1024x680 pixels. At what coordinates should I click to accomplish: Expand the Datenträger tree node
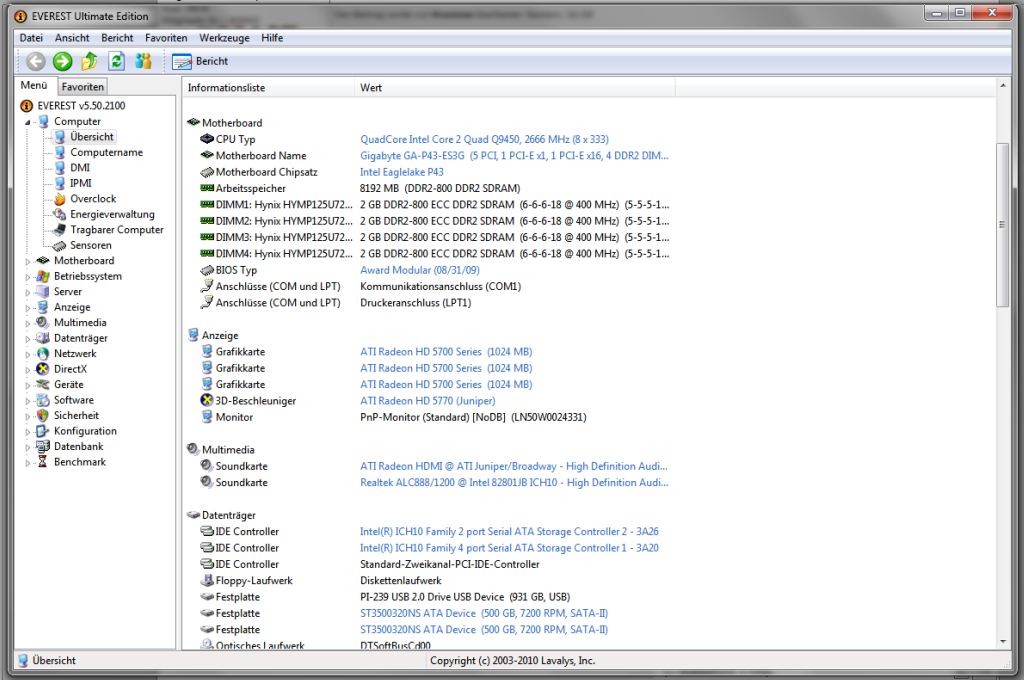tap(27, 339)
